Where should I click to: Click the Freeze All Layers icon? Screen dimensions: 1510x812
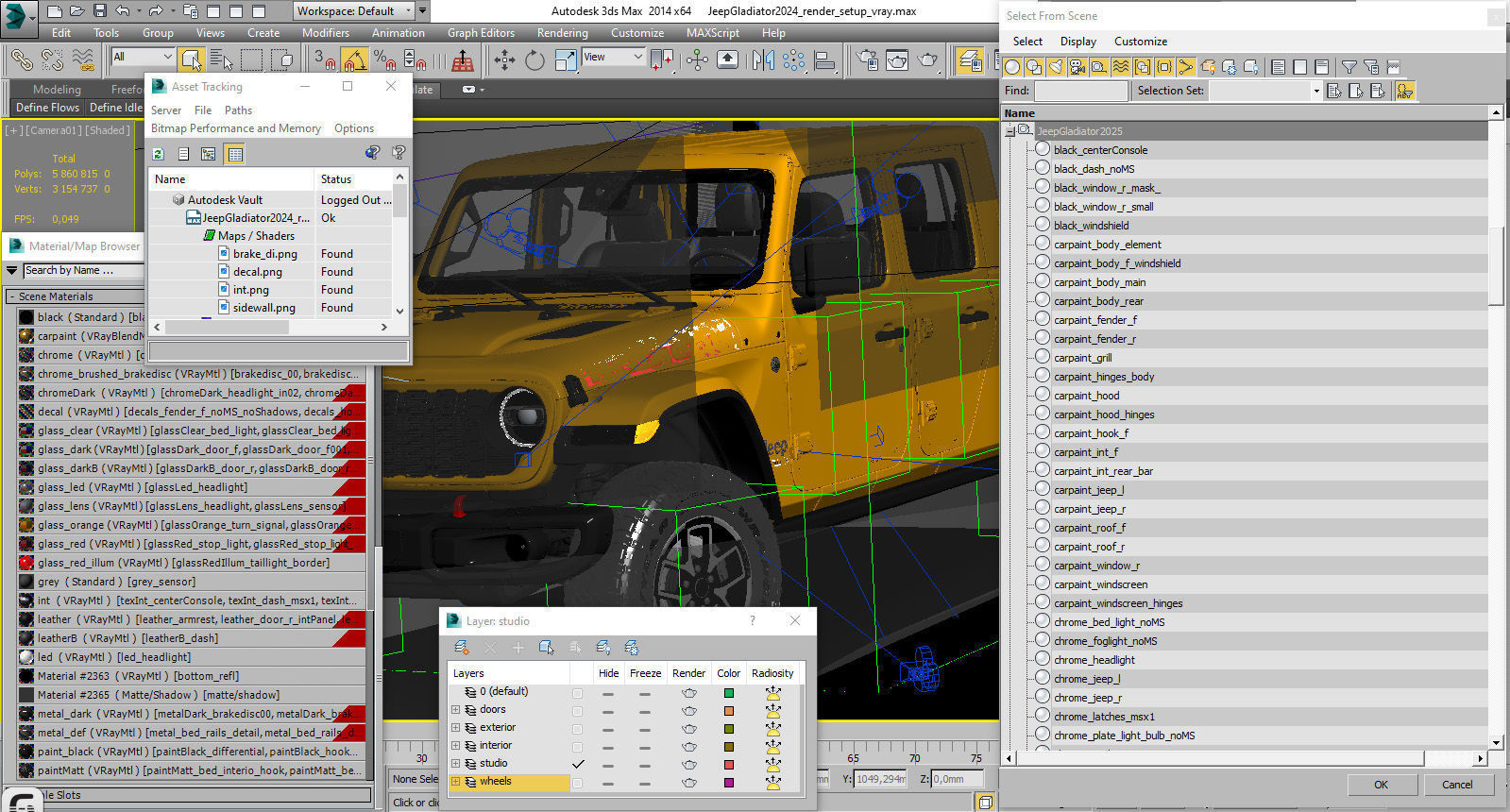[x=631, y=647]
